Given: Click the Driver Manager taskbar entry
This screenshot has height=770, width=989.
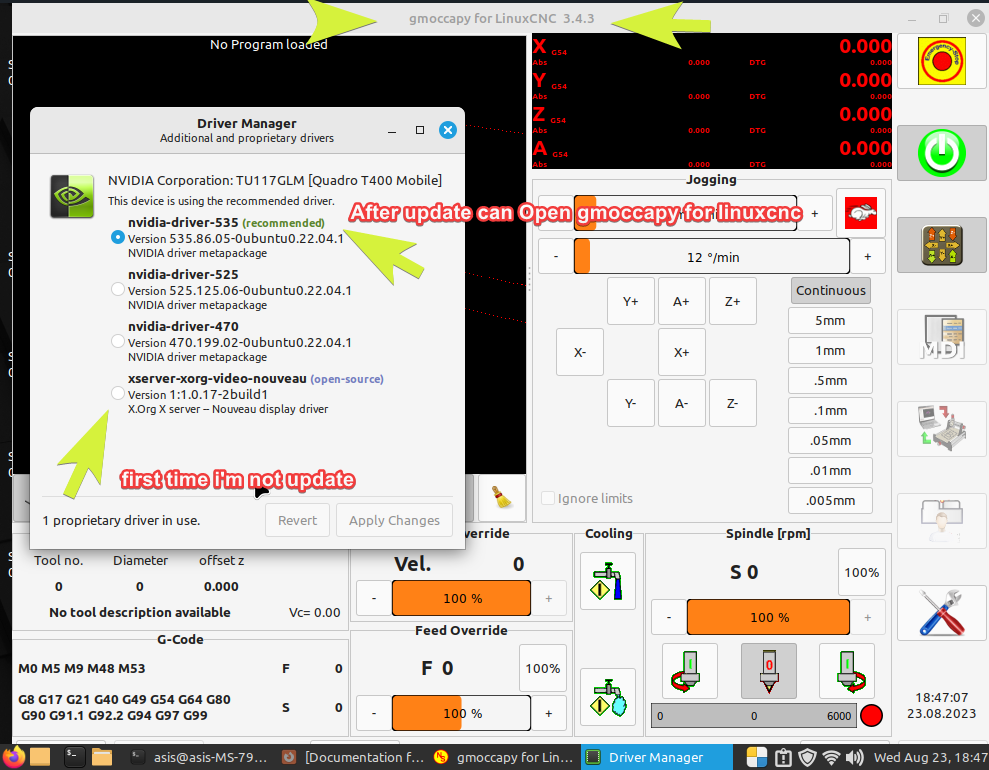Looking at the screenshot, I should (656, 757).
